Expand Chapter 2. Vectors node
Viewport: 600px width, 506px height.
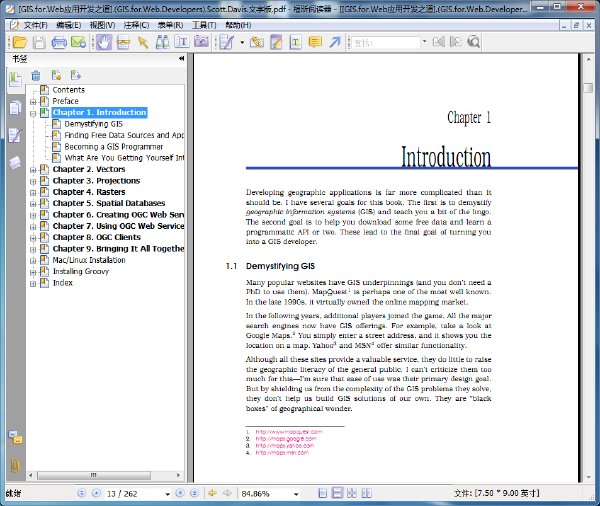coord(33,170)
